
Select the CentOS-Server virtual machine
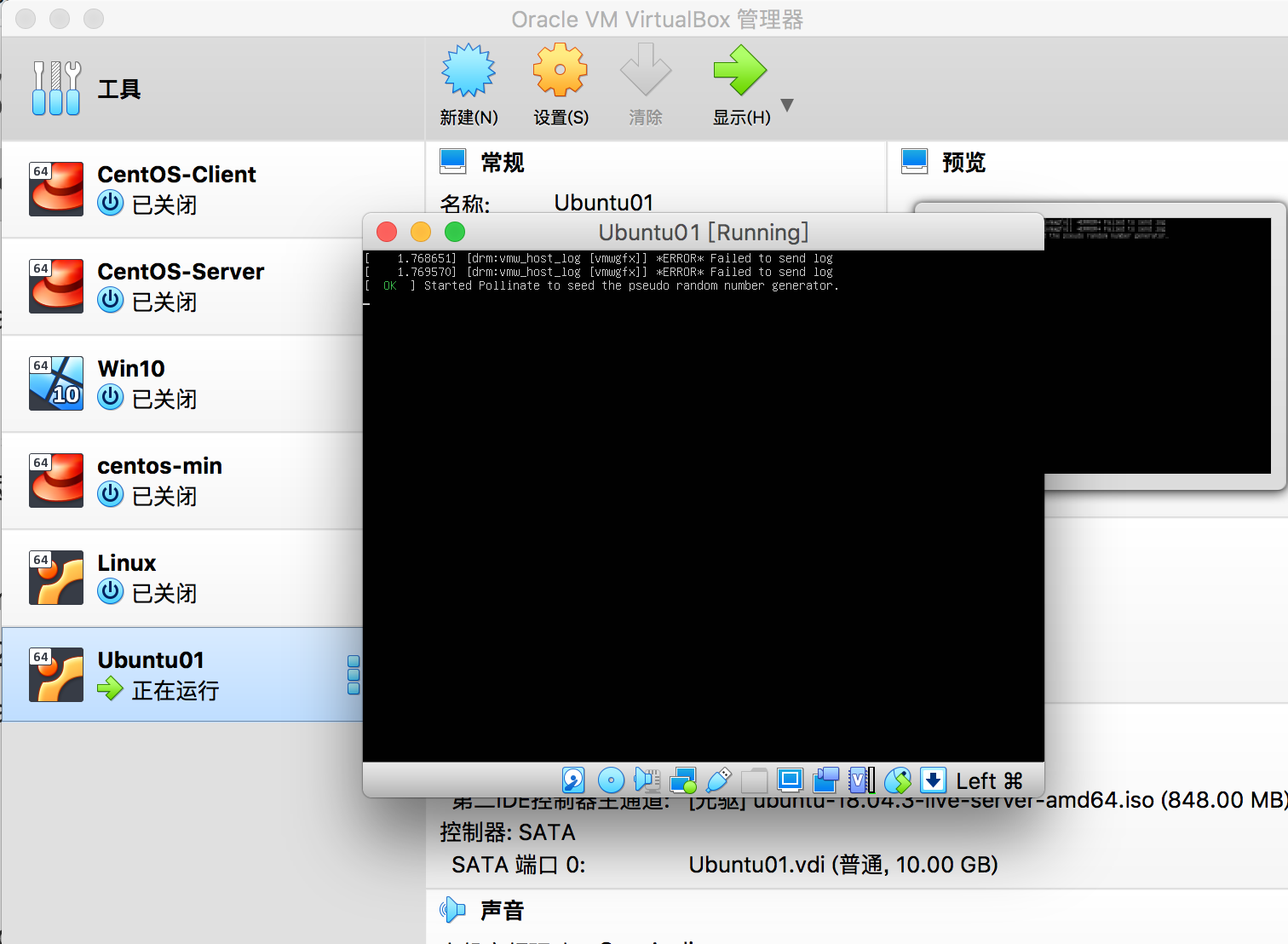pos(182,286)
